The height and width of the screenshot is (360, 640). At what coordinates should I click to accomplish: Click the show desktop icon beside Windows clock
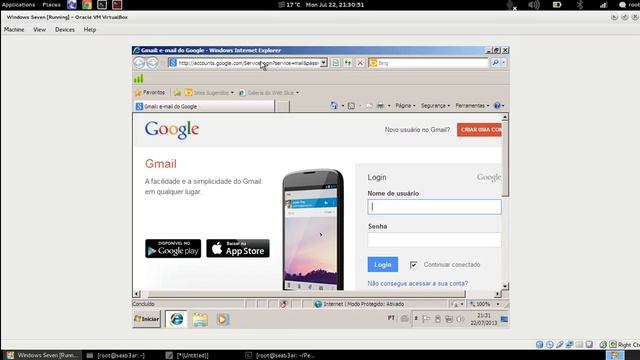click(x=504, y=319)
